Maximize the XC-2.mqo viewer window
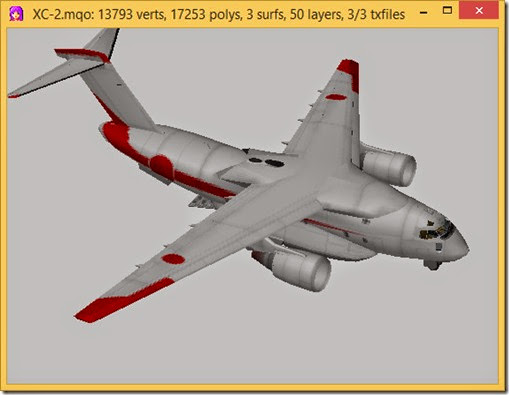The width and height of the screenshot is (509, 395). click(x=447, y=11)
